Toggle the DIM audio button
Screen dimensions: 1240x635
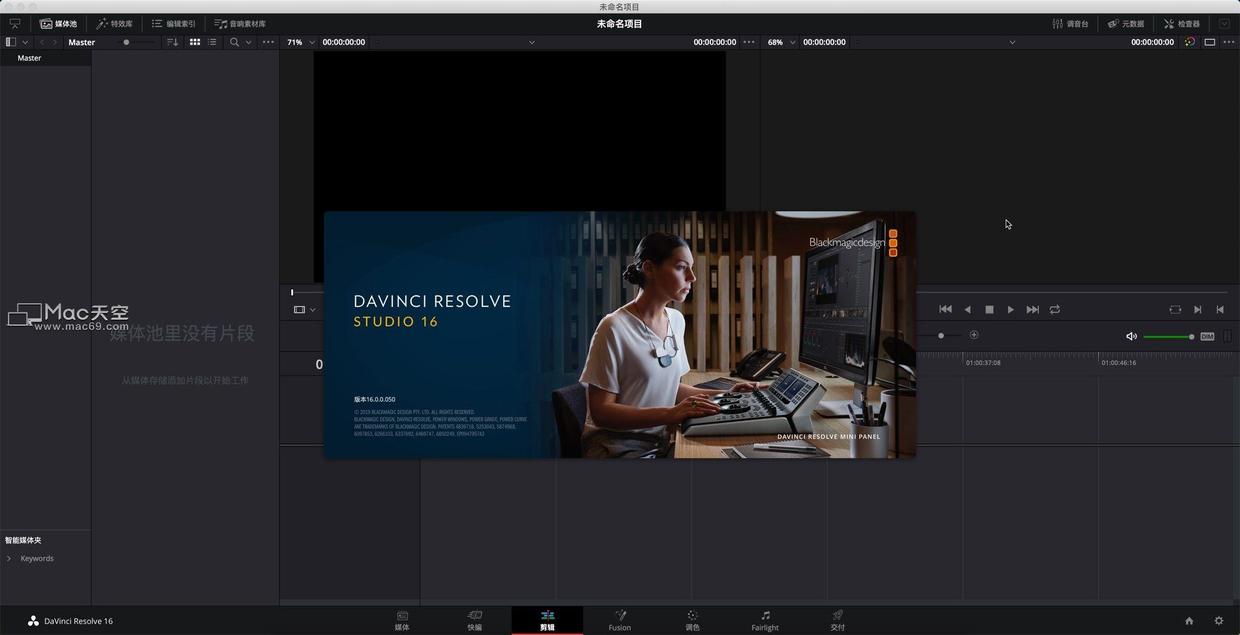(1207, 336)
